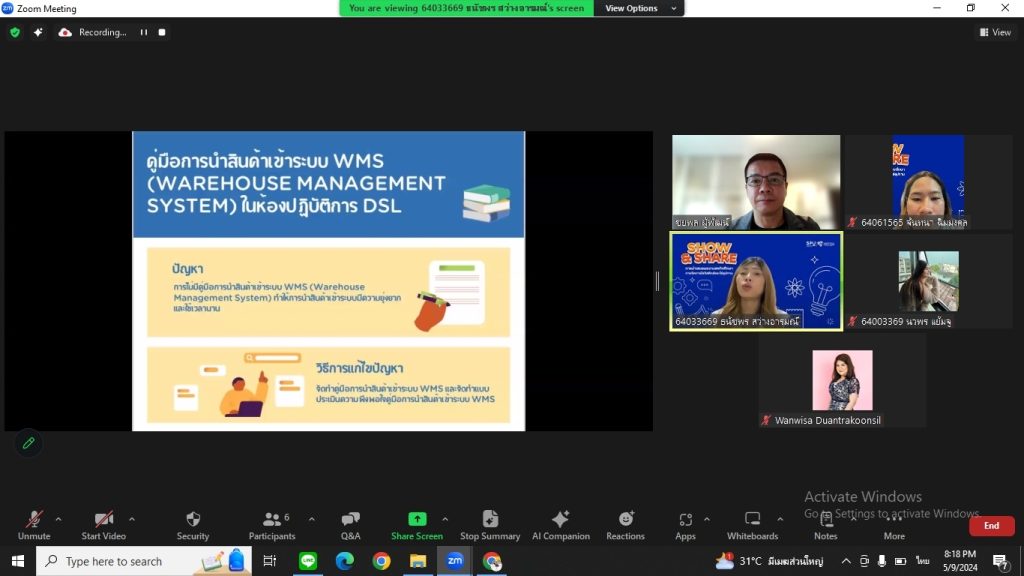The width and height of the screenshot is (1024, 576).
Task: Click the green Share Screen icon
Action: pyautogui.click(x=417, y=519)
